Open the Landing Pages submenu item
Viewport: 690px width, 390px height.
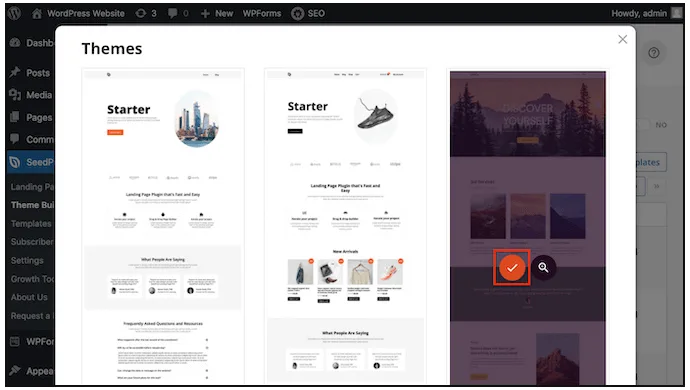pos(33,187)
